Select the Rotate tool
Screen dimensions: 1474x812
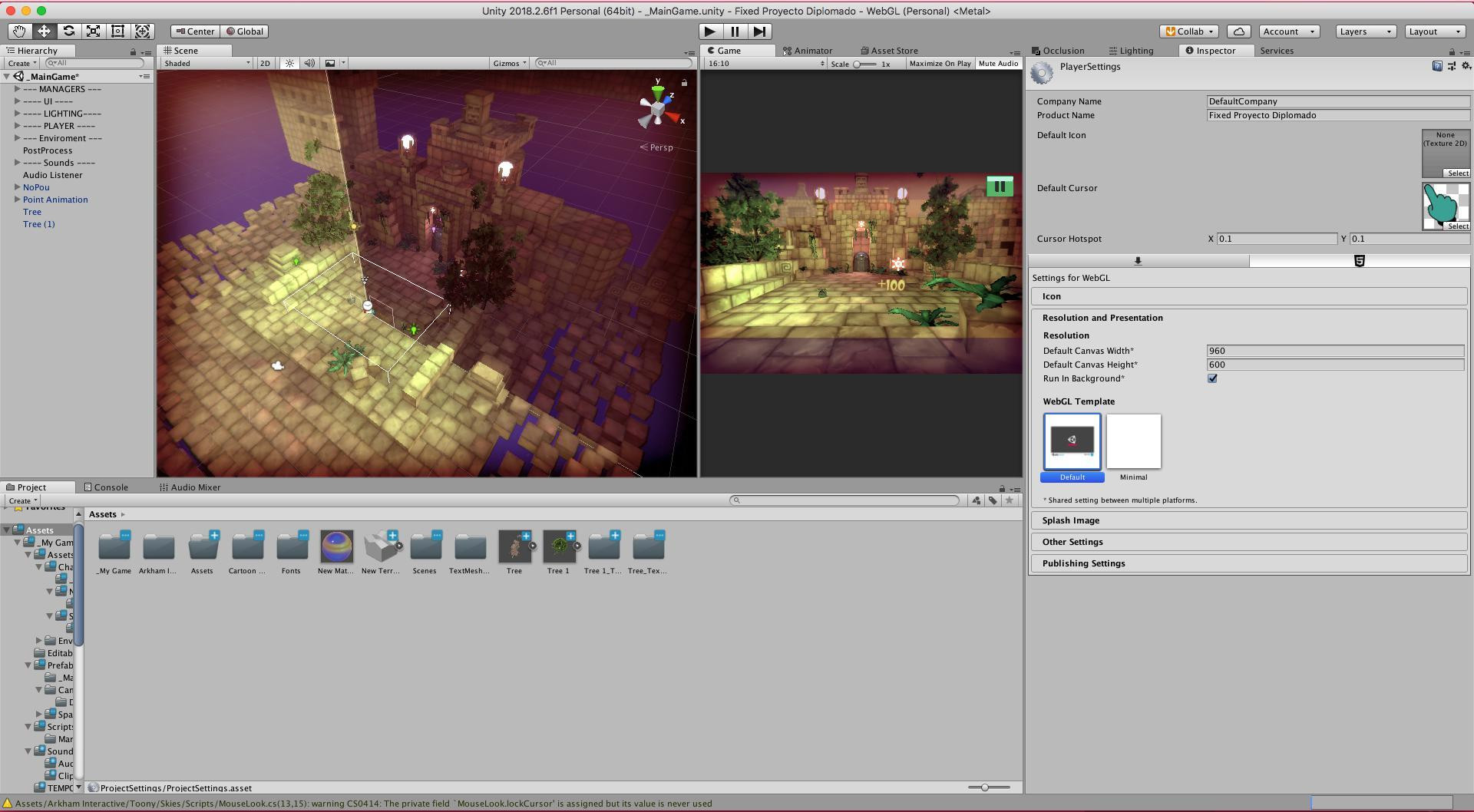click(x=68, y=31)
